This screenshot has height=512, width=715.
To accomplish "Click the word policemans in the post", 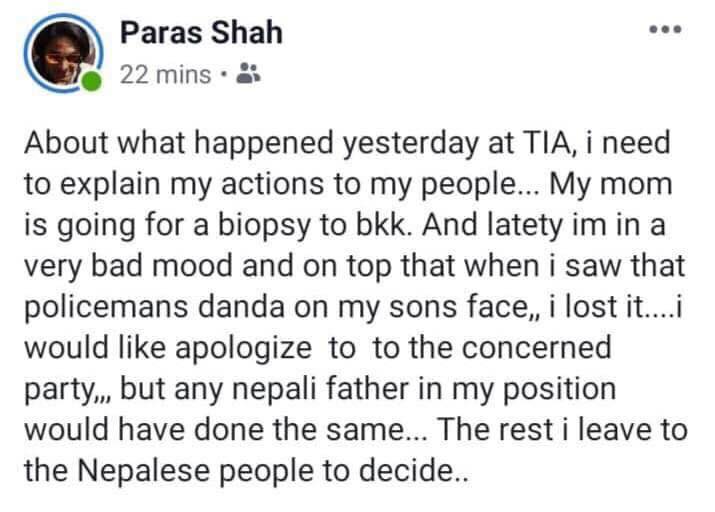I will coord(106,307).
